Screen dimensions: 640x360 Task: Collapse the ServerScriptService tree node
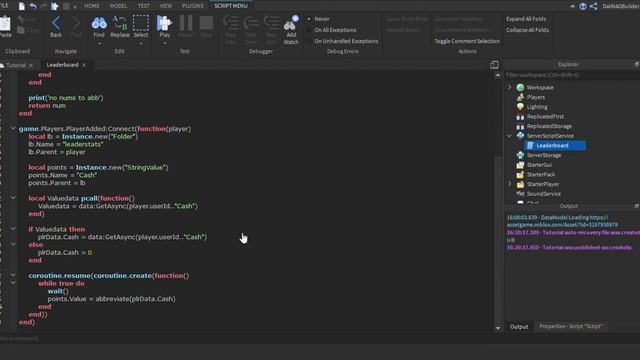509,136
